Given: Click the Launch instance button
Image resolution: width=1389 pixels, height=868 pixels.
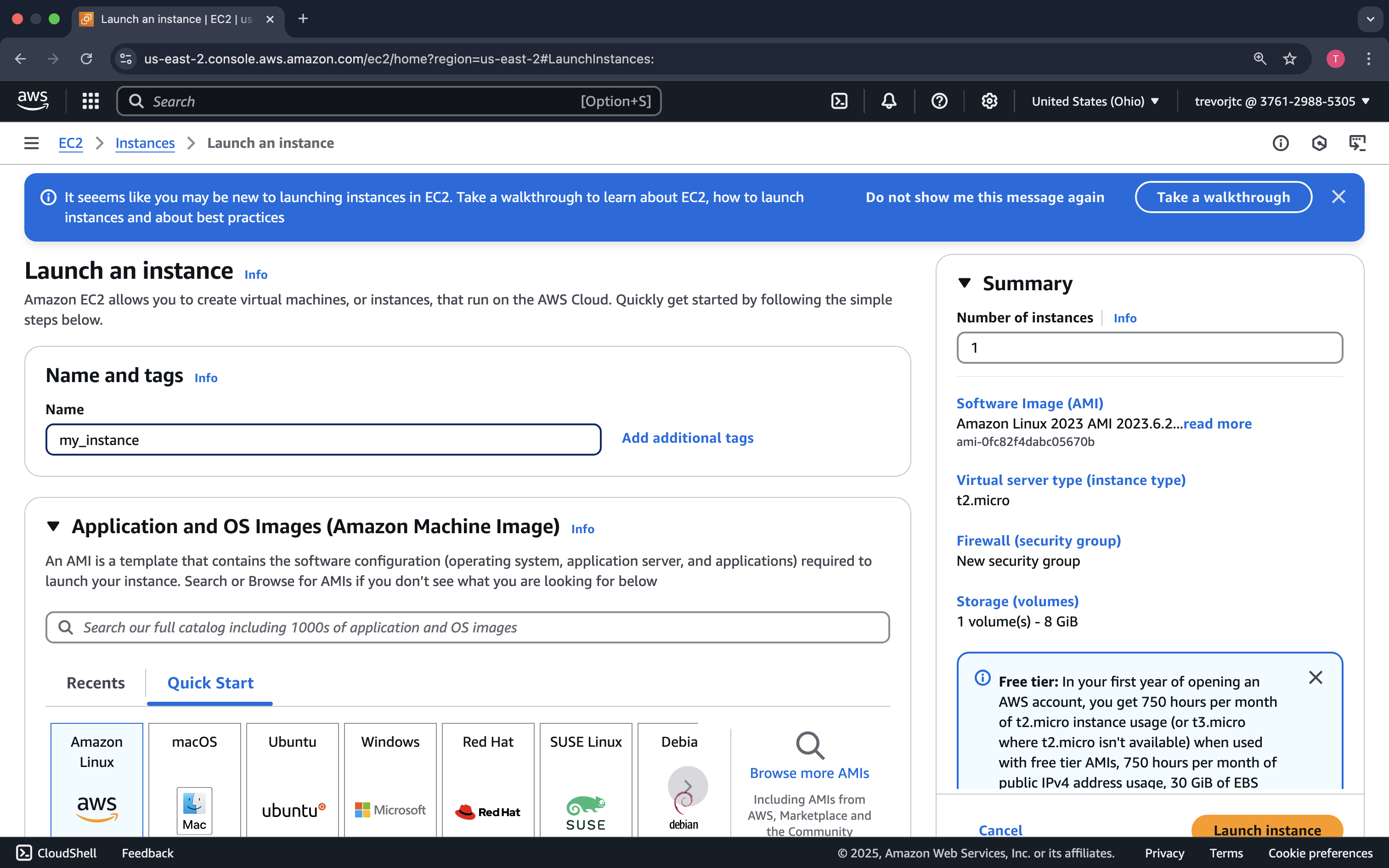Looking at the screenshot, I should (x=1266, y=829).
